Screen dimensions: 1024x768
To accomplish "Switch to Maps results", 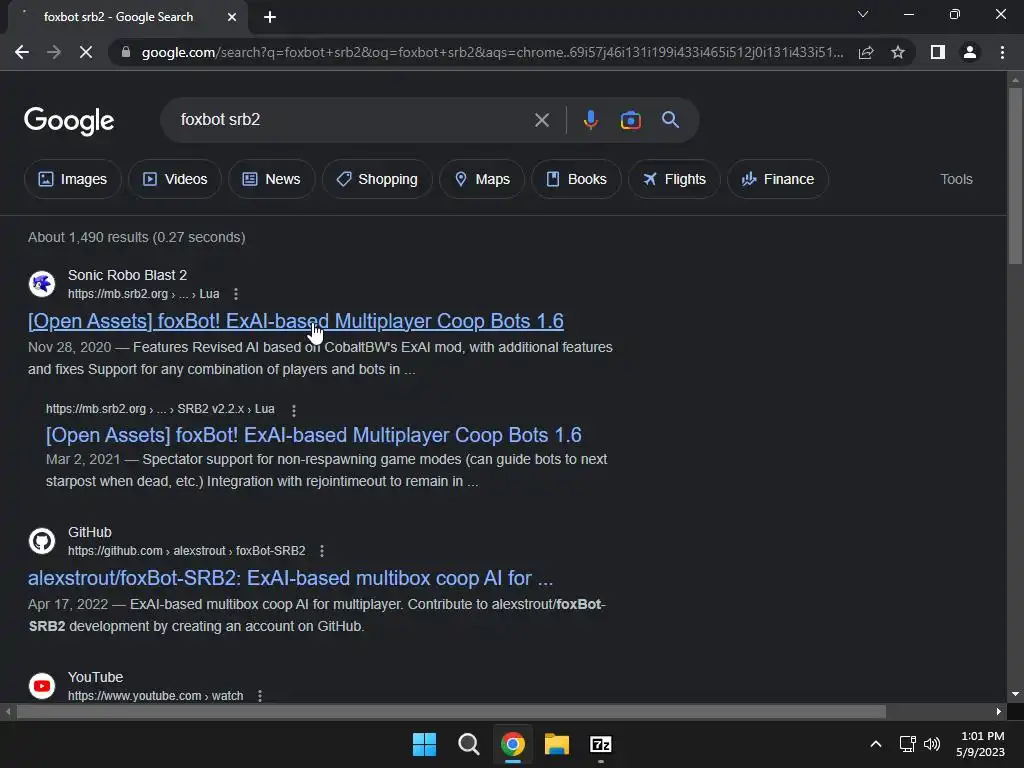I will tap(482, 179).
